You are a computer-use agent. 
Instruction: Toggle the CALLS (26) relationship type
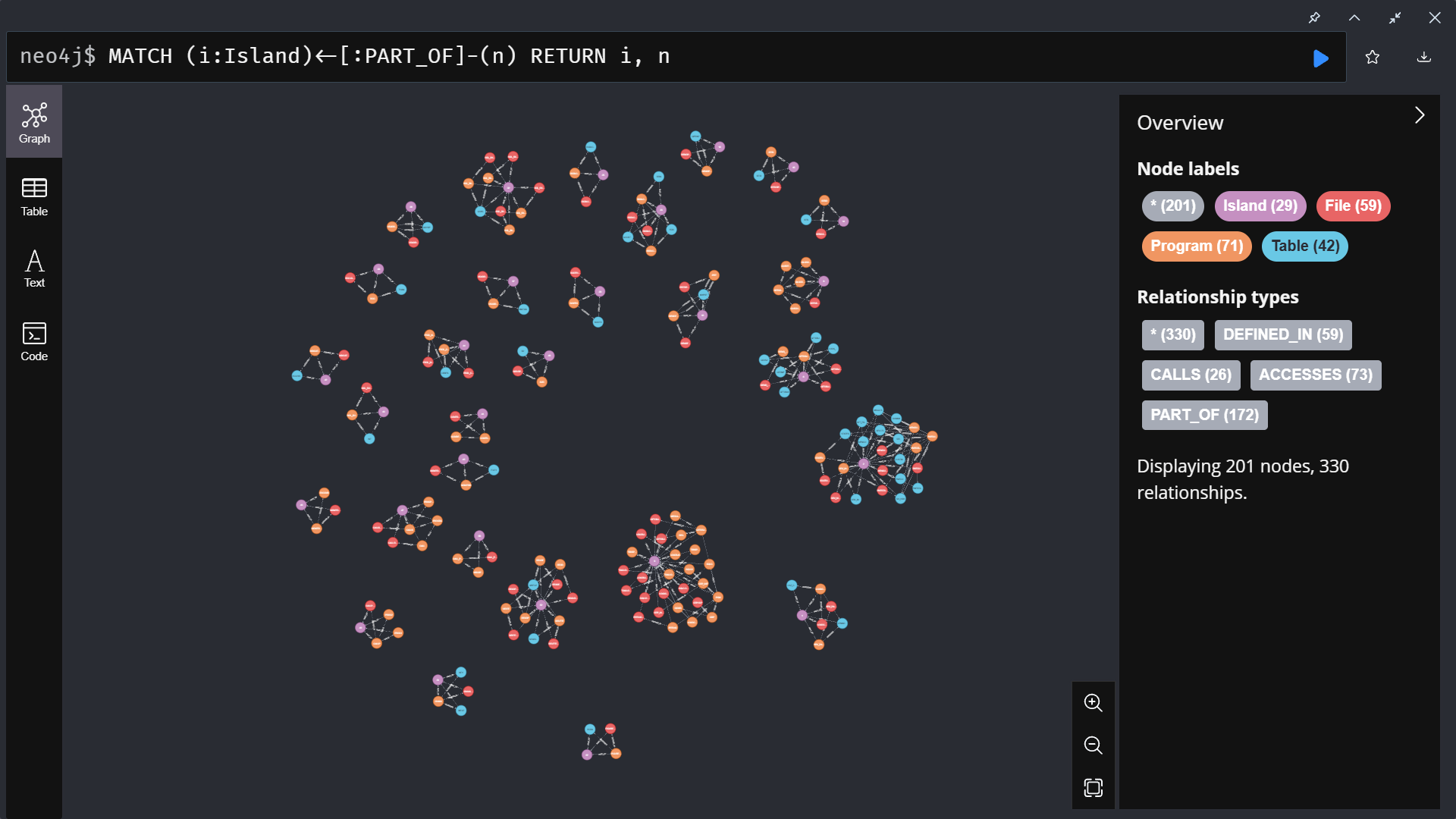(1190, 375)
